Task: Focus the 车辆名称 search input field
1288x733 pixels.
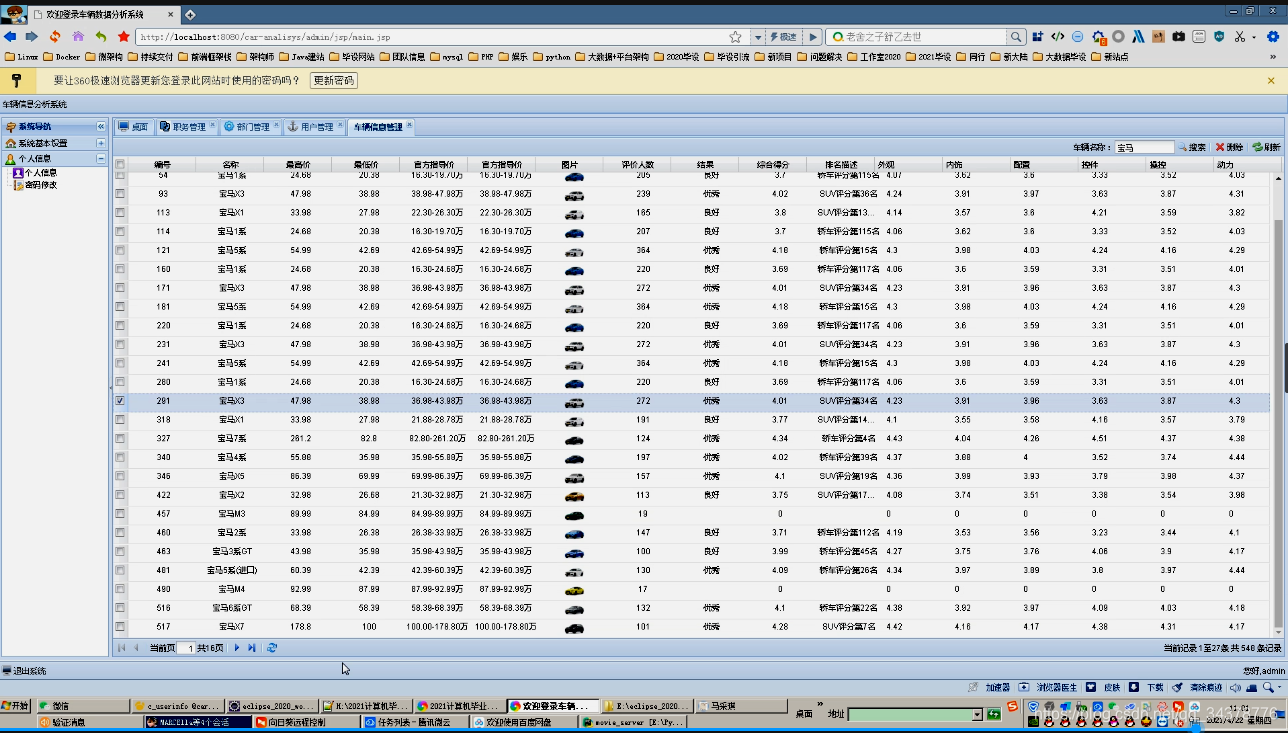Action: click(1144, 147)
